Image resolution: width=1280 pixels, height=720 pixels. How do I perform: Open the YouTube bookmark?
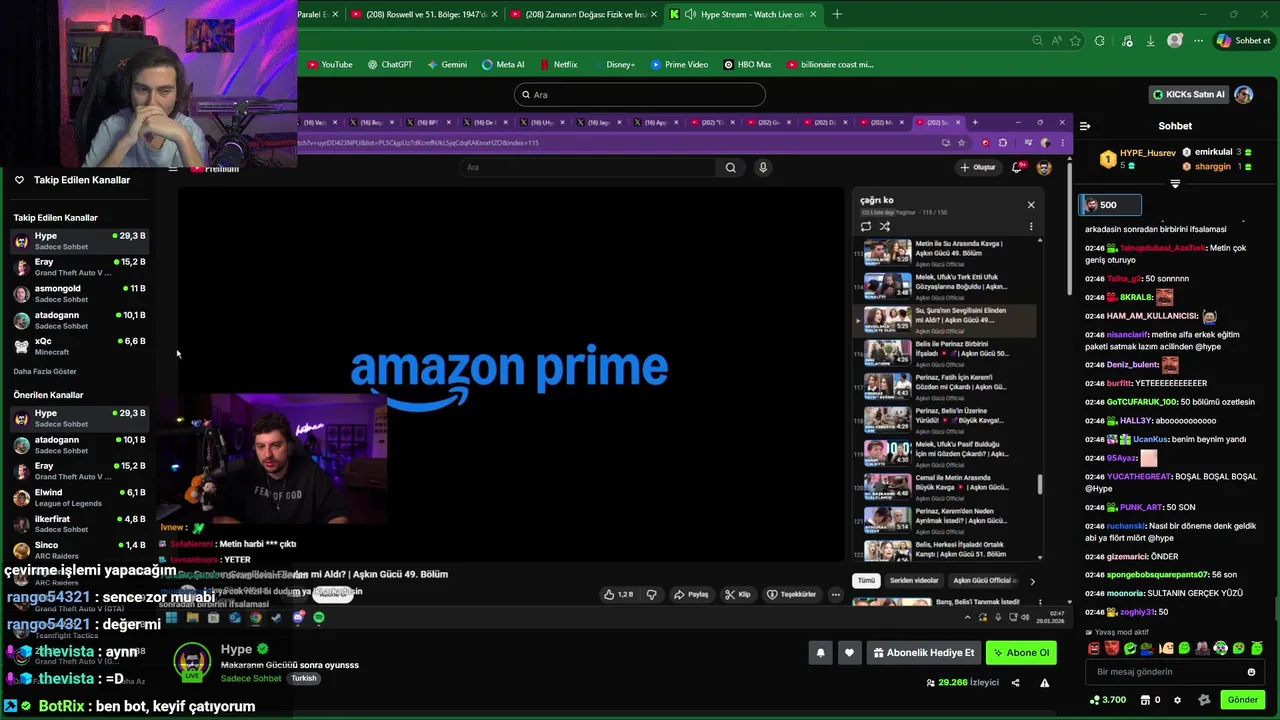coord(330,64)
